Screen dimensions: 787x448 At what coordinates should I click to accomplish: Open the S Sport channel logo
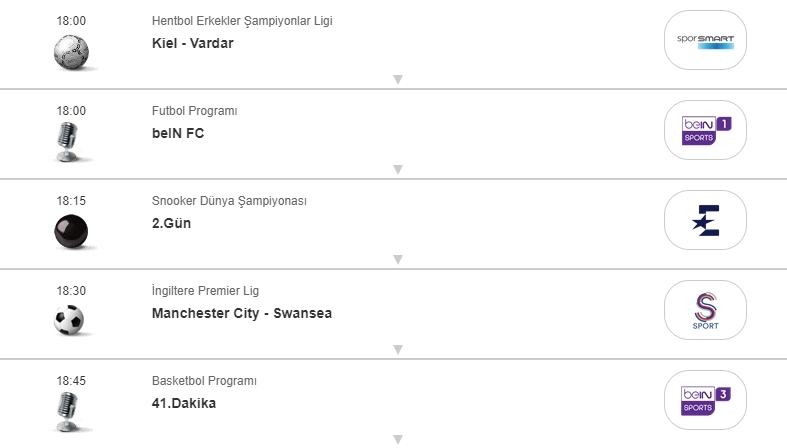706,310
